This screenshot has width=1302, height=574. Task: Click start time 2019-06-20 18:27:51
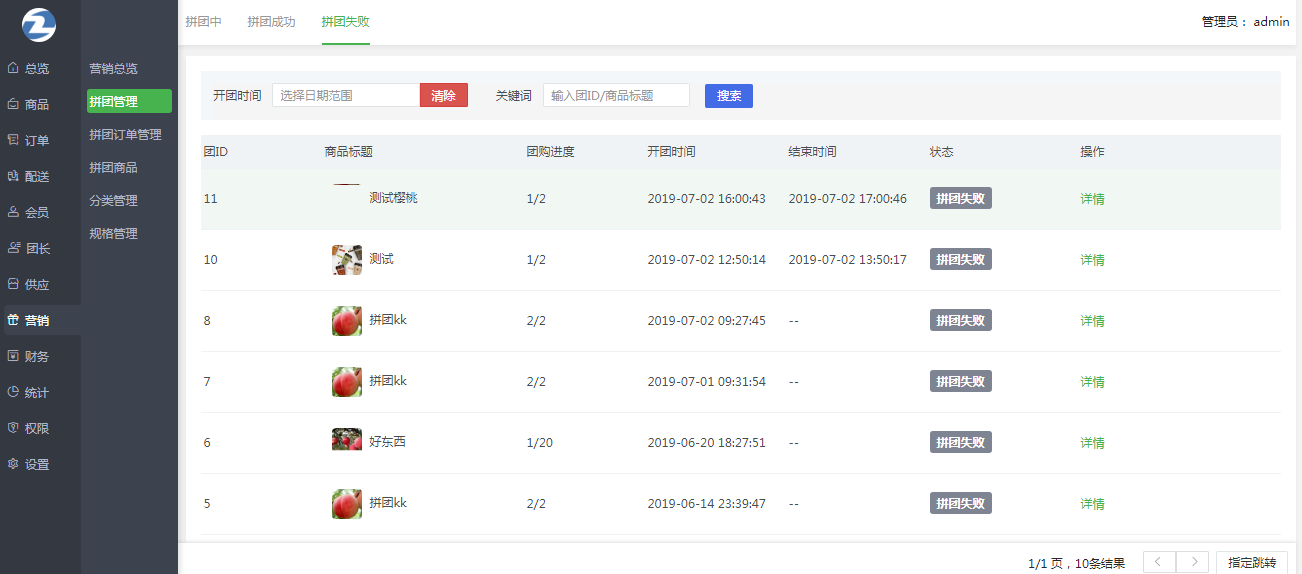[706, 443]
